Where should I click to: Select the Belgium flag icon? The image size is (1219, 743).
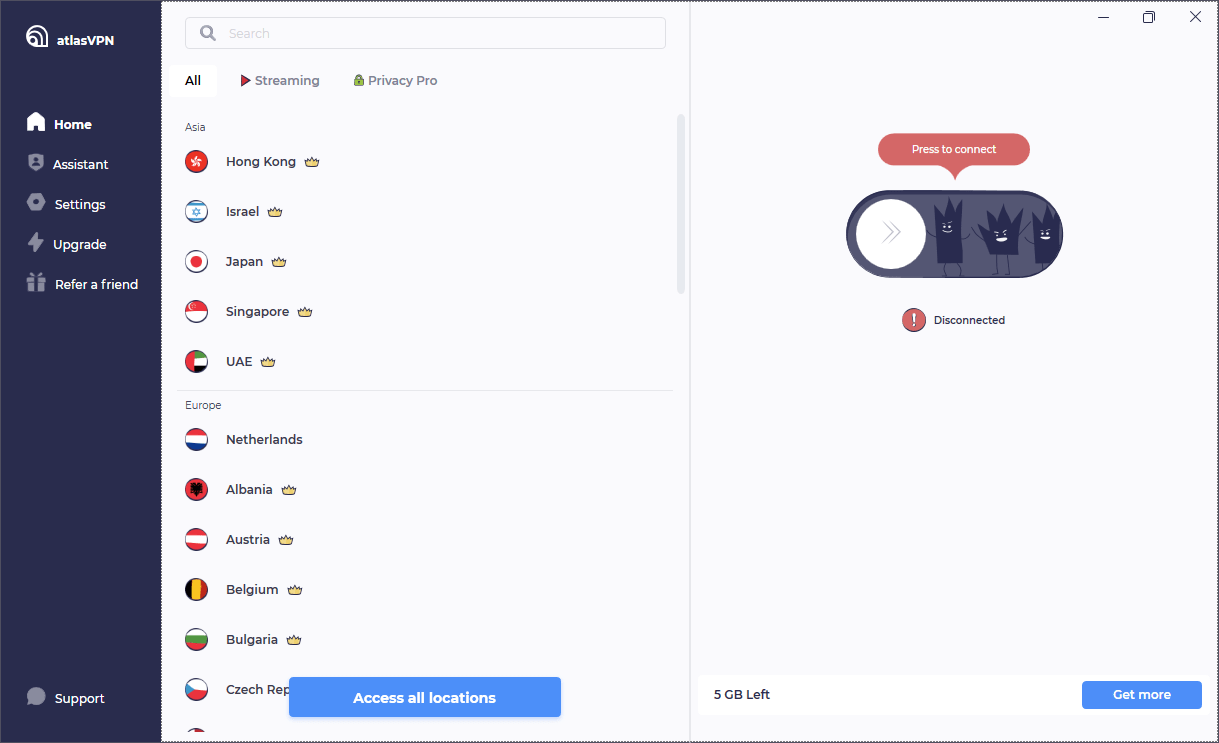tap(197, 589)
